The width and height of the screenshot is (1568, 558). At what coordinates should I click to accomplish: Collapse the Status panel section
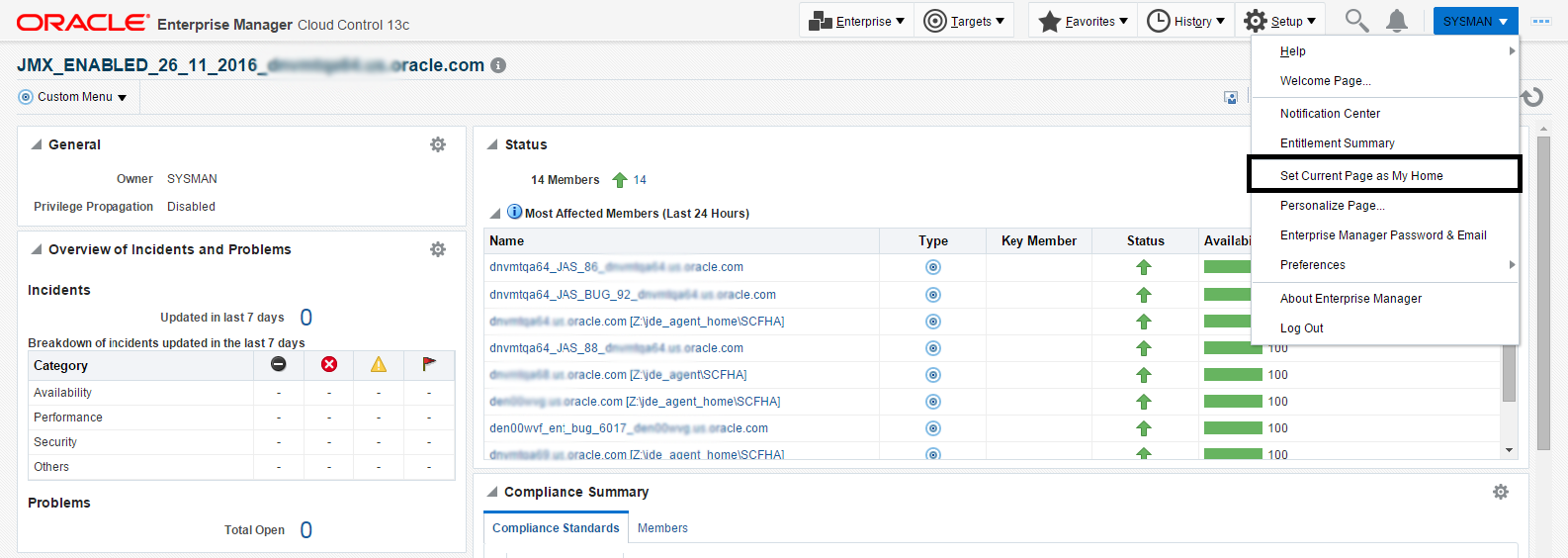(492, 144)
